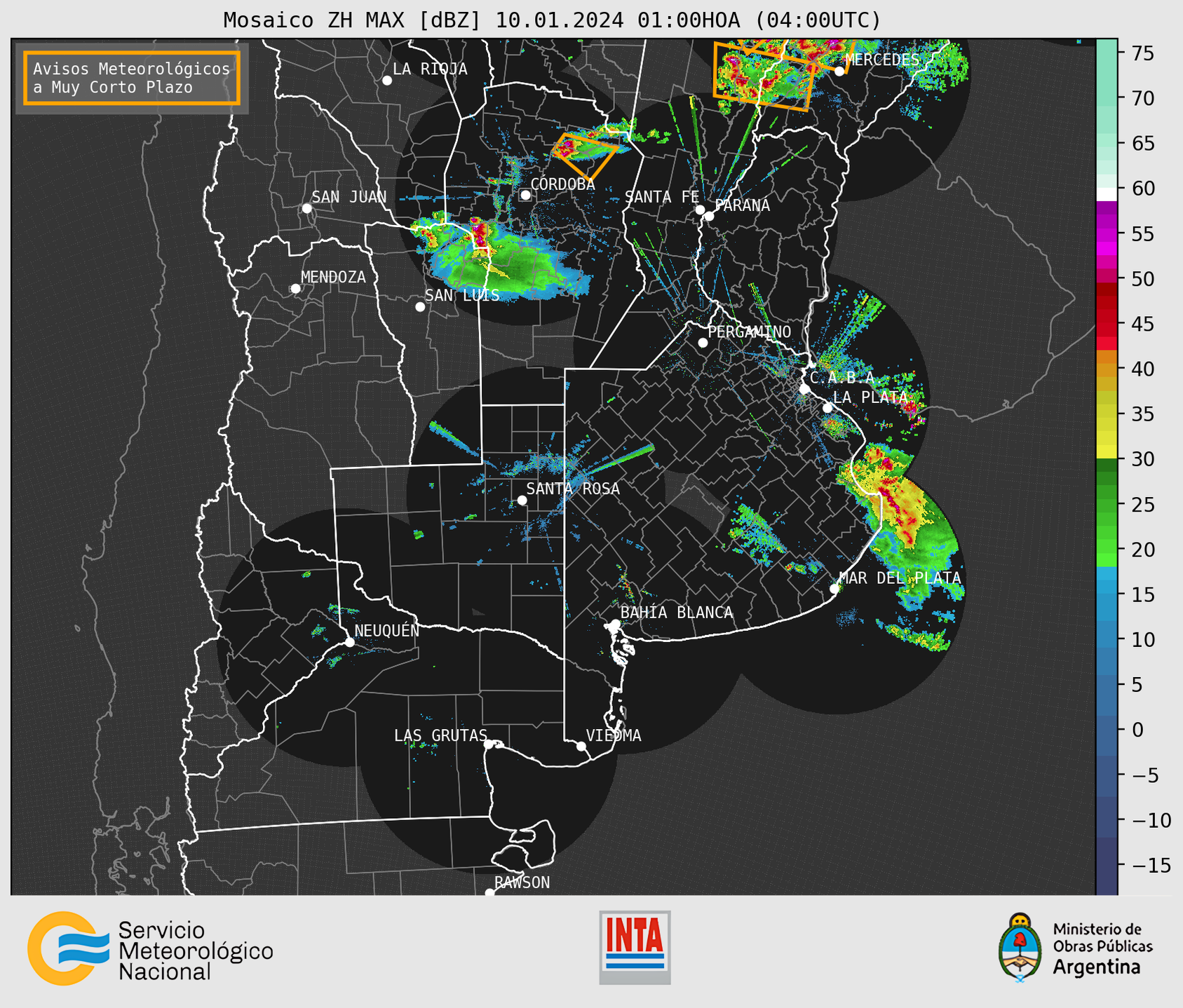Click the magenta 55 dBZ color band
The width and height of the screenshot is (1183, 1008).
1107,234
